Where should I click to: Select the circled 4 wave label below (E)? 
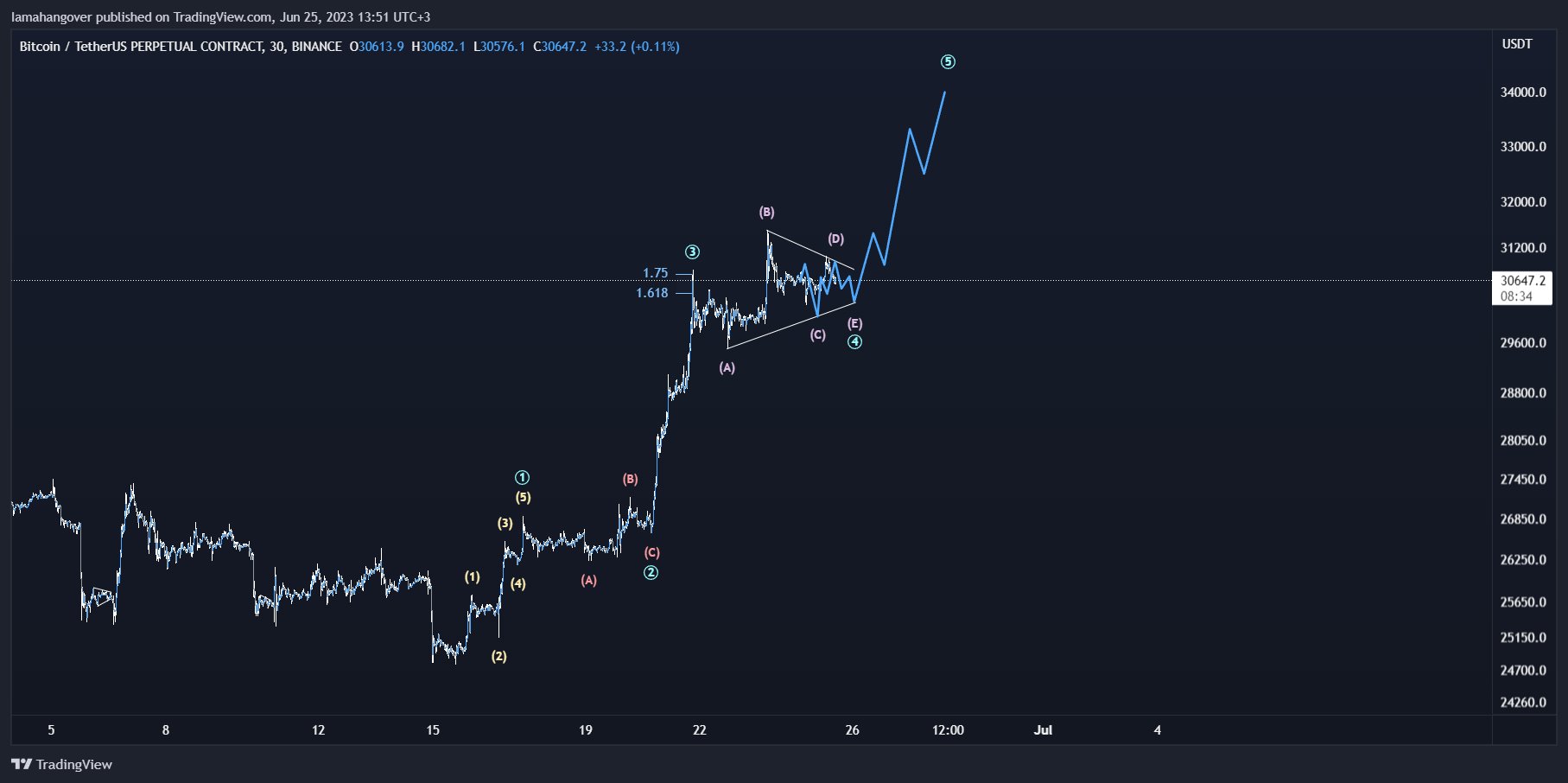pyautogui.click(x=854, y=342)
